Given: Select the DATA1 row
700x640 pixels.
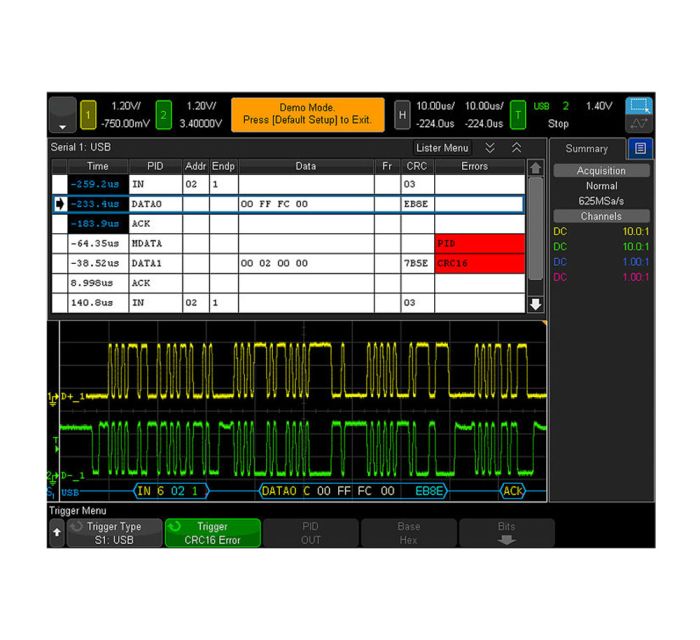Looking at the screenshot, I should (288, 263).
